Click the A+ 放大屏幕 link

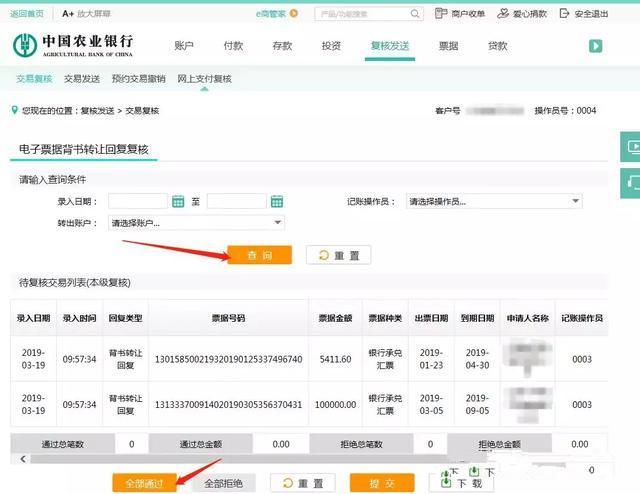tap(86, 13)
